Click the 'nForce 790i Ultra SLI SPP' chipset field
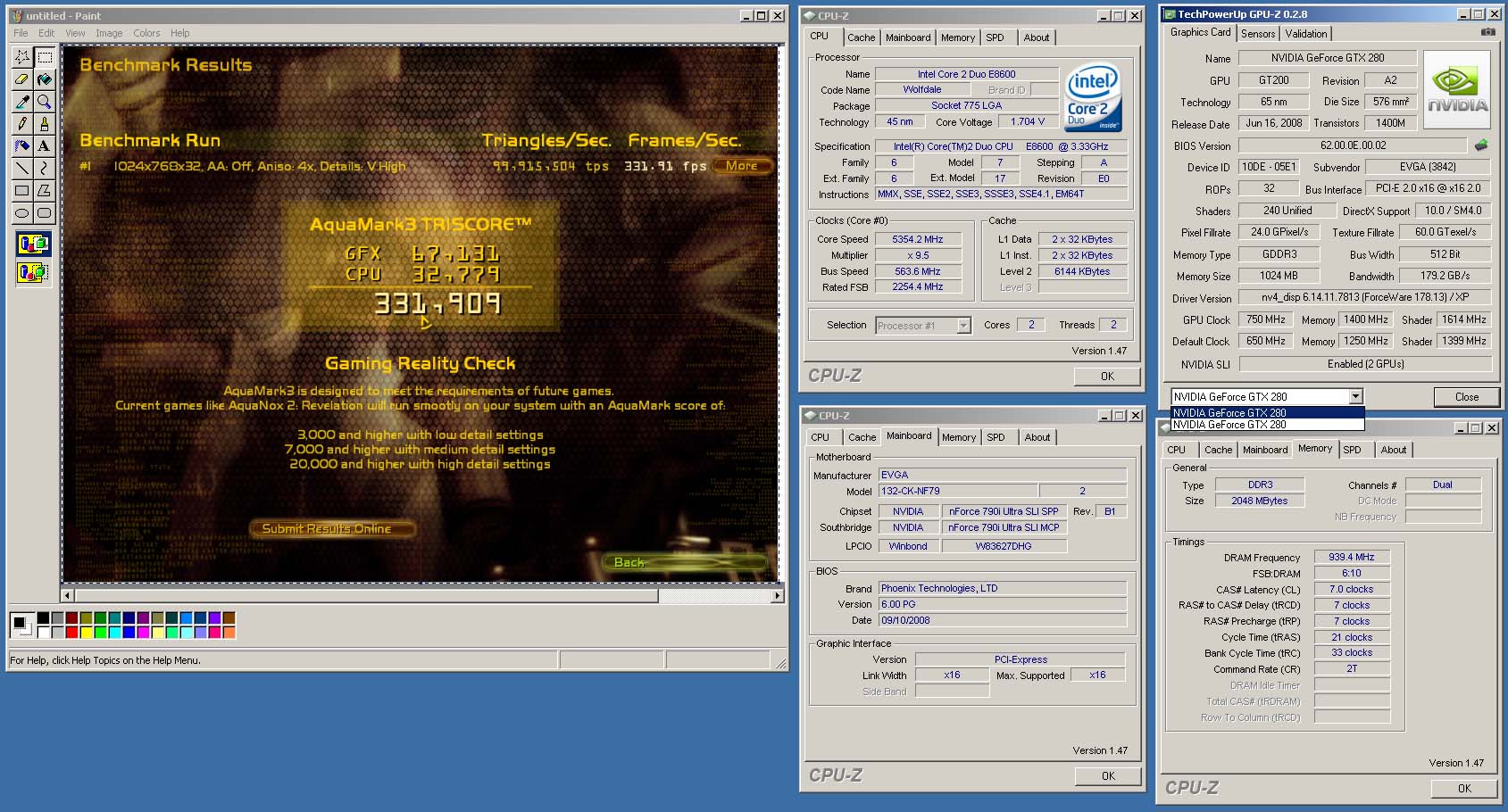Image resolution: width=1508 pixels, height=812 pixels. pyautogui.click(x=1004, y=511)
